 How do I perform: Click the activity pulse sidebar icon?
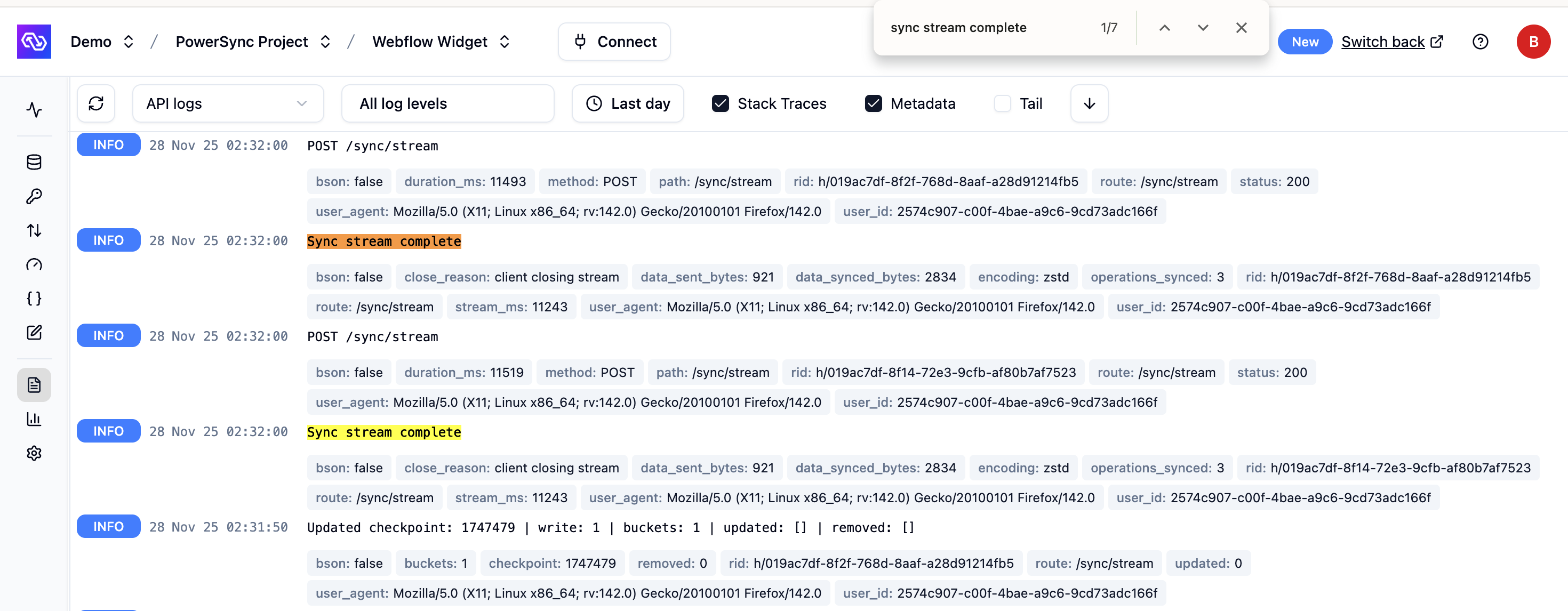[x=34, y=109]
